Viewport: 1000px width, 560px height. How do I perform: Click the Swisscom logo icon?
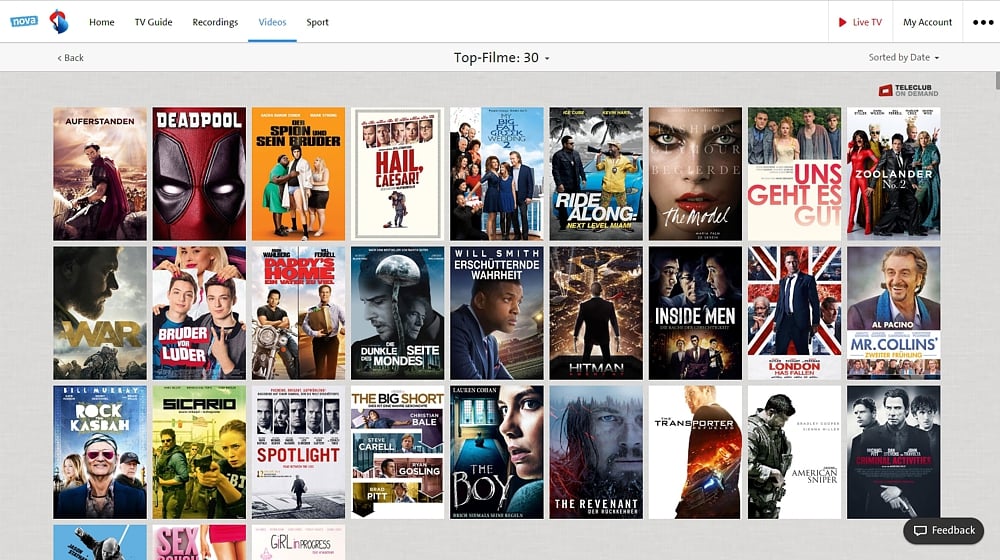59,22
